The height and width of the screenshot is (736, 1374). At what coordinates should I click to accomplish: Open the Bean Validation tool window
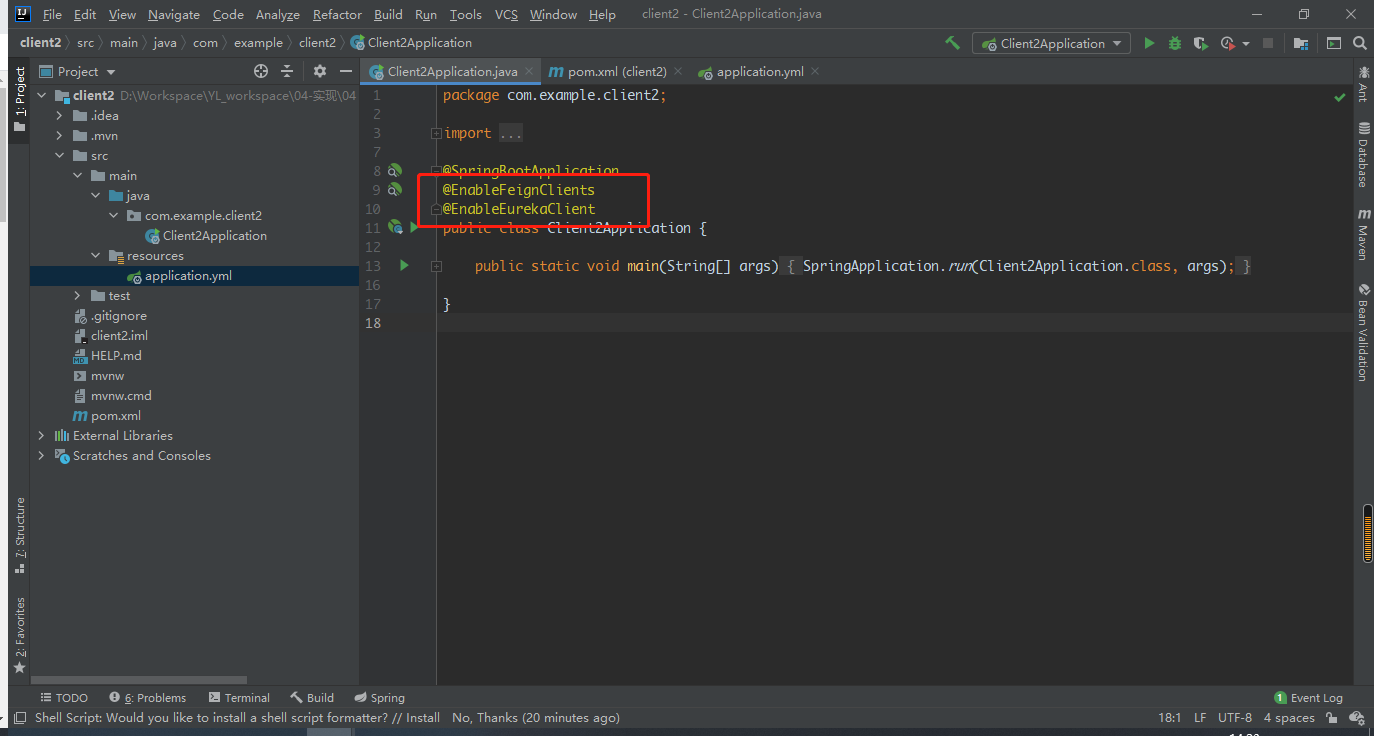tap(1363, 332)
